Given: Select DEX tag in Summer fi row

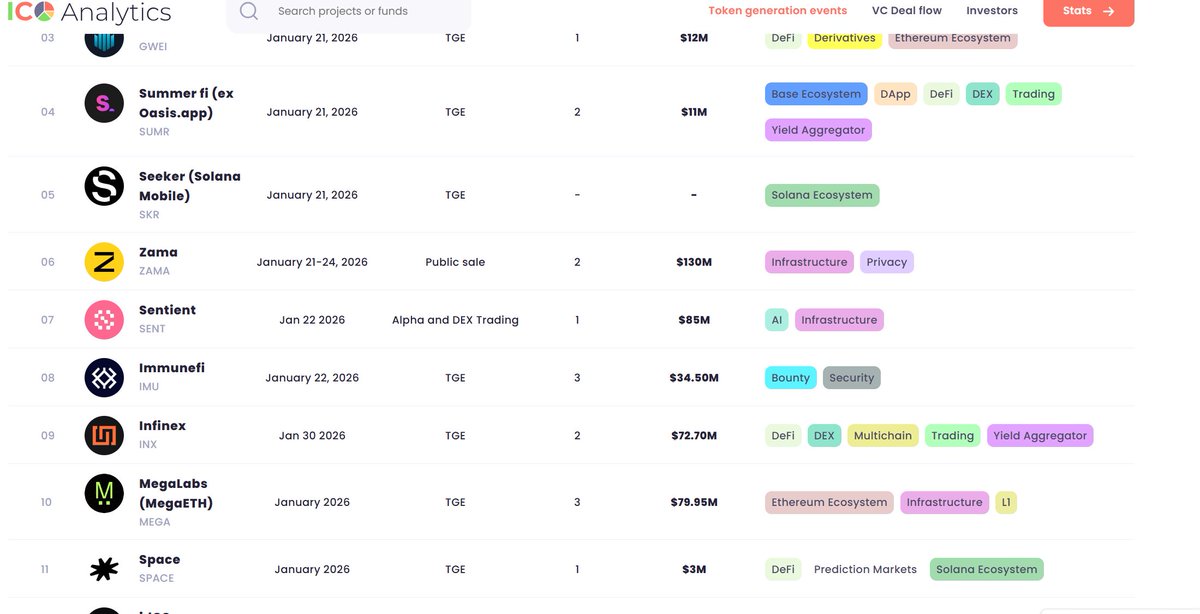Looking at the screenshot, I should 982,94.
